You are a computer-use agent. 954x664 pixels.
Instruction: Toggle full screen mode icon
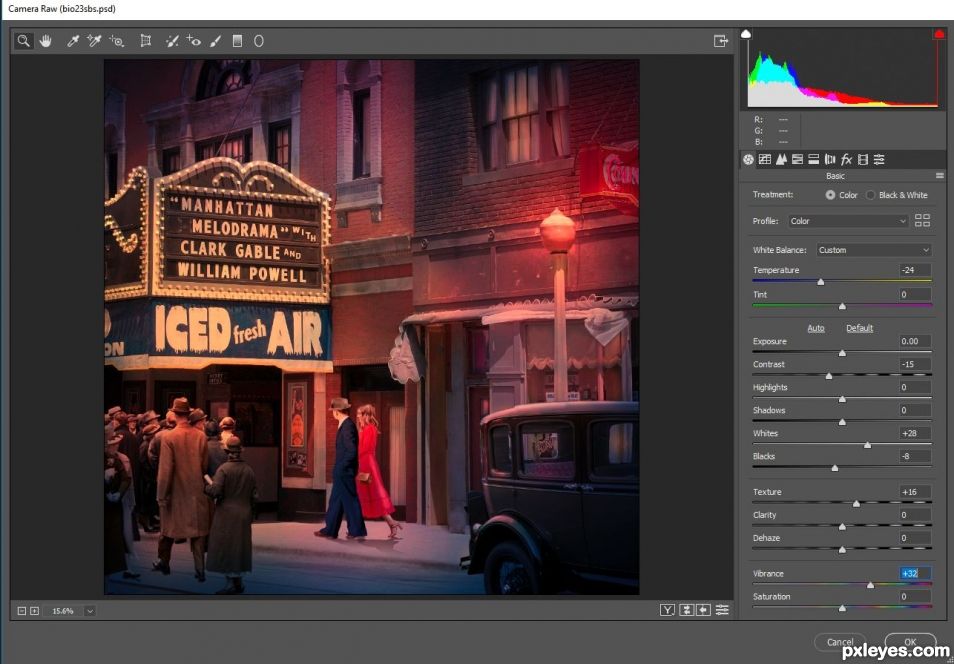(721, 41)
